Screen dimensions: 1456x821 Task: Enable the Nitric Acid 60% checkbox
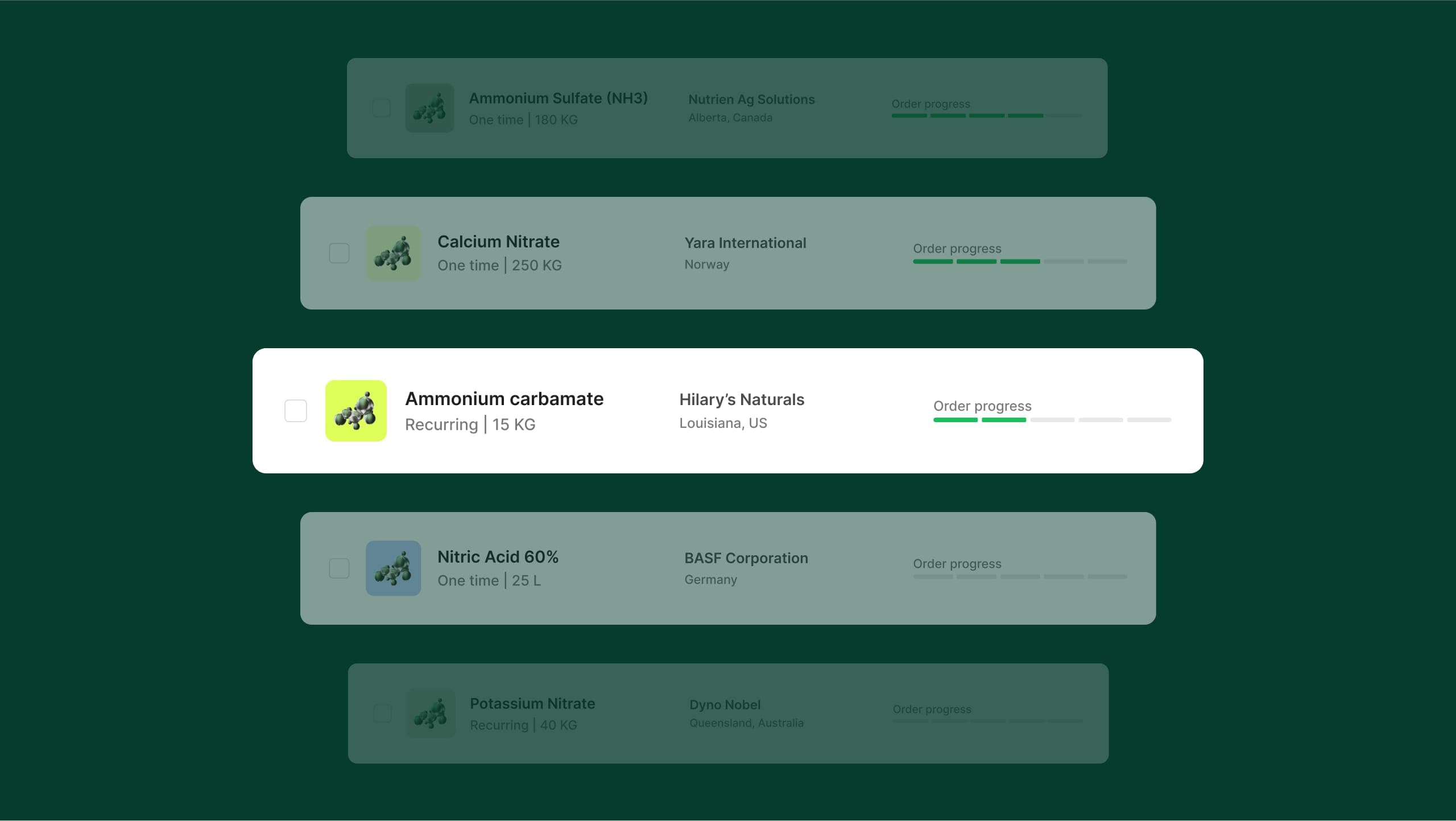pyautogui.click(x=340, y=568)
